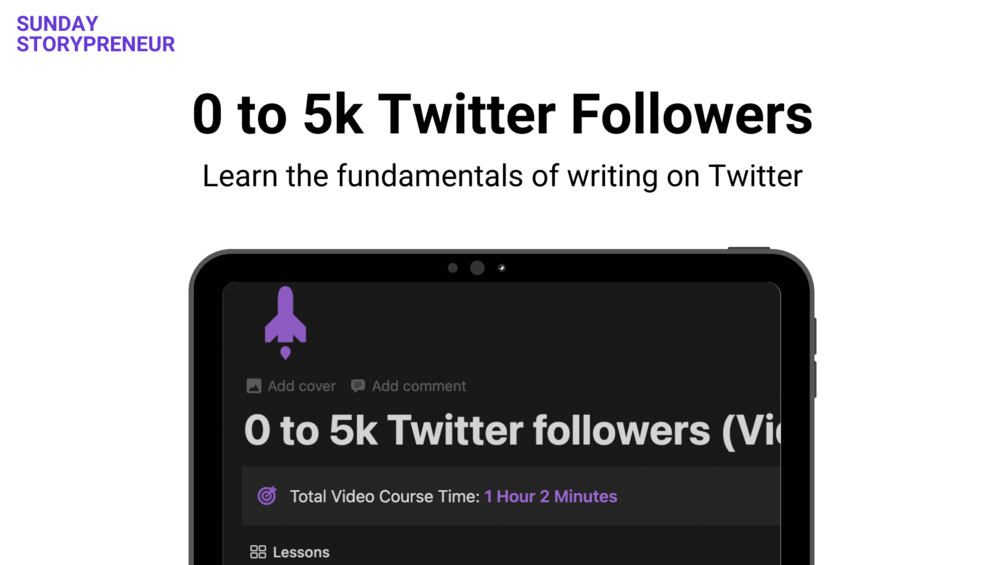Click the purple target icon in callout
This screenshot has width=1005, height=565.
point(267,496)
